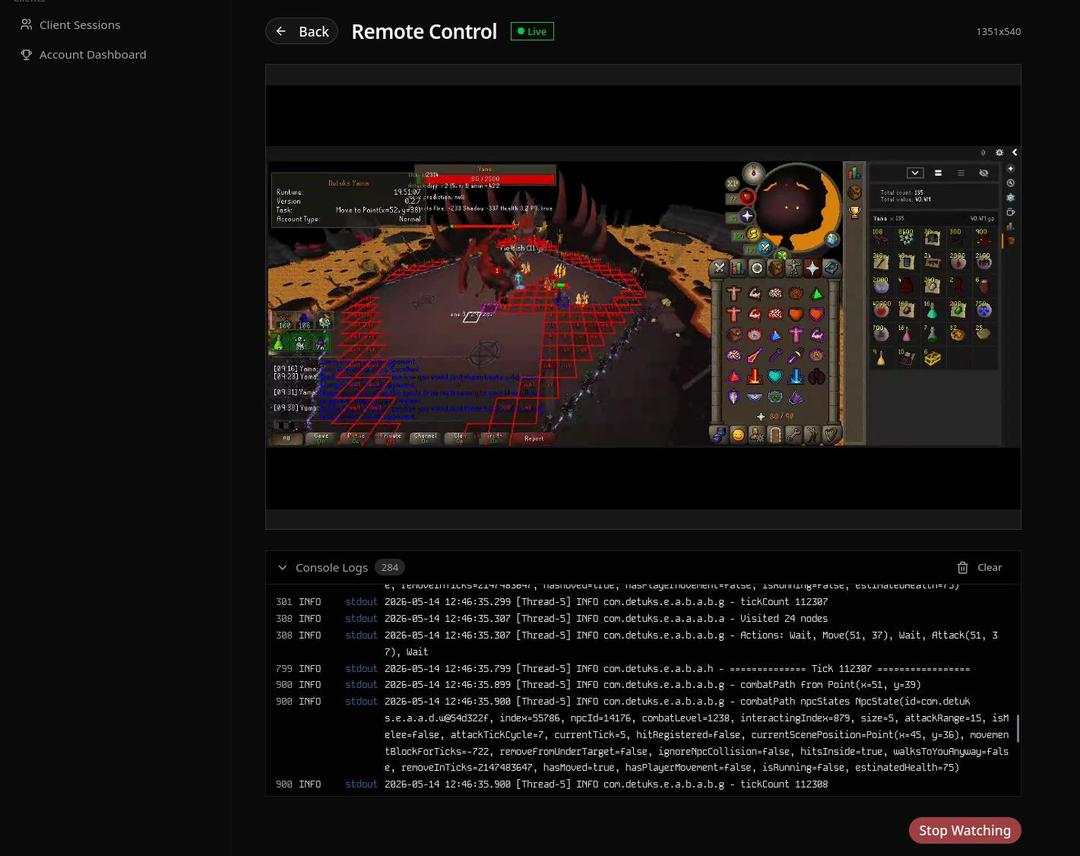Image resolution: width=1080 pixels, height=856 pixels.
Task: Select the Private chat tab
Action: 391,438
